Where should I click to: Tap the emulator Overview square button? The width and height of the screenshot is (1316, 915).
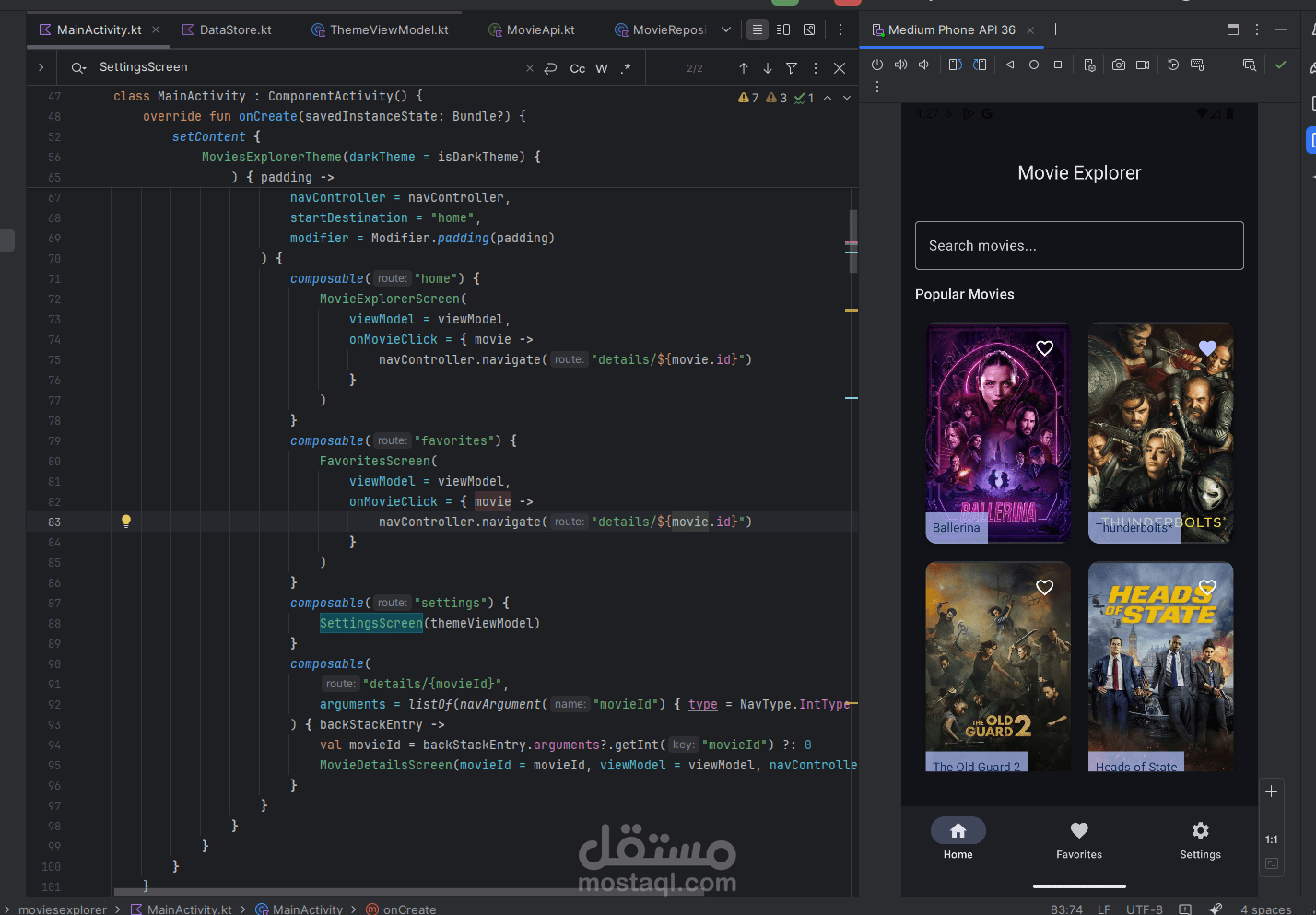point(1058,65)
